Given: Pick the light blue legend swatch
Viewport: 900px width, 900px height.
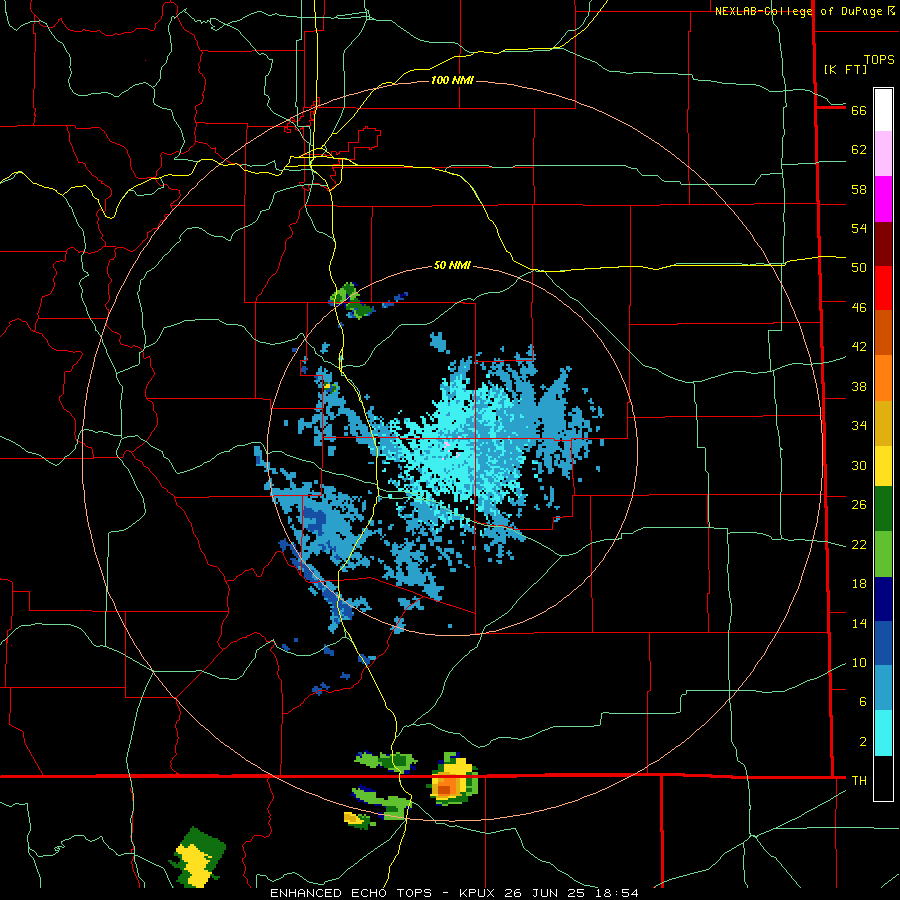Looking at the screenshot, I should point(883,688).
